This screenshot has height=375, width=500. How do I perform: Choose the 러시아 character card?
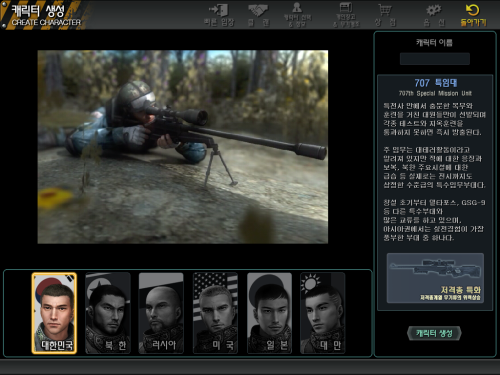pos(161,313)
